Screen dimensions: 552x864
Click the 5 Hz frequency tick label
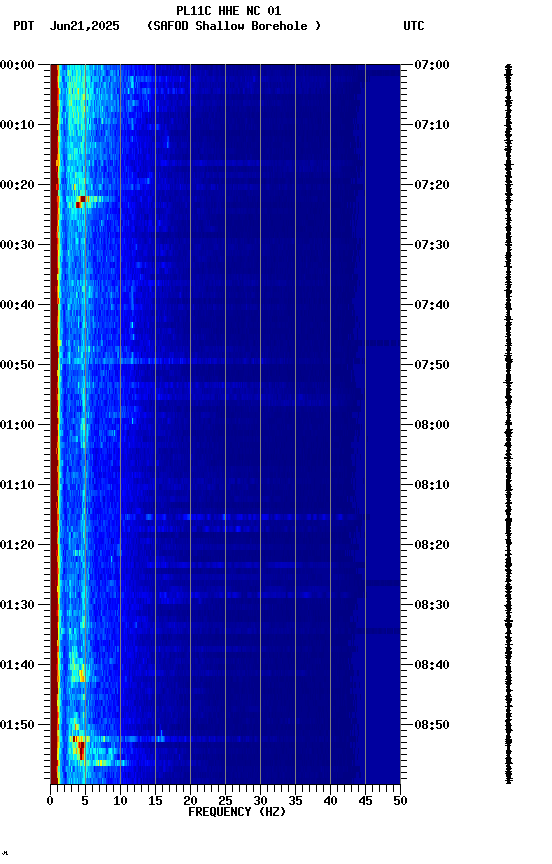click(85, 802)
